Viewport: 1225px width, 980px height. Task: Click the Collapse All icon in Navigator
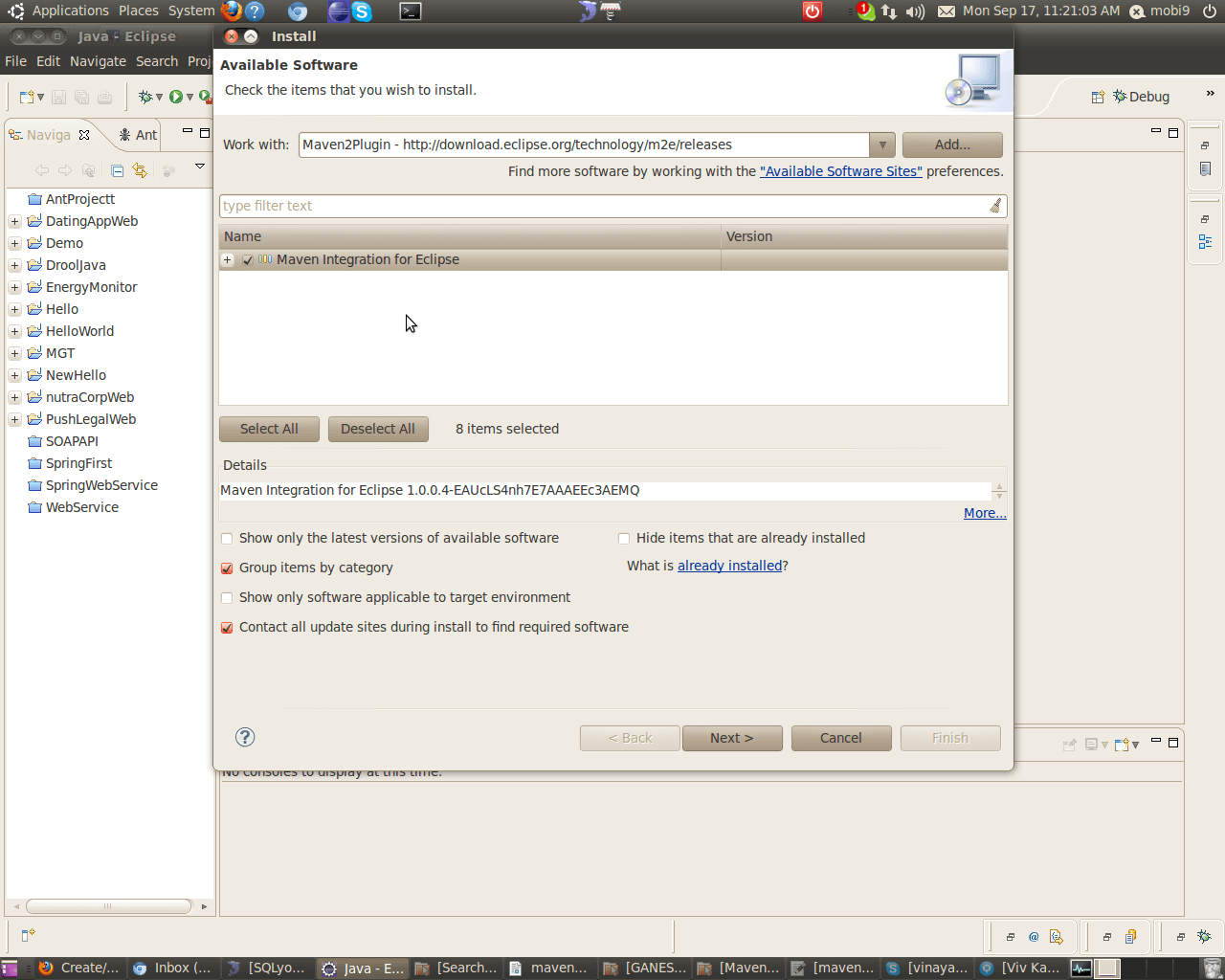point(117,170)
